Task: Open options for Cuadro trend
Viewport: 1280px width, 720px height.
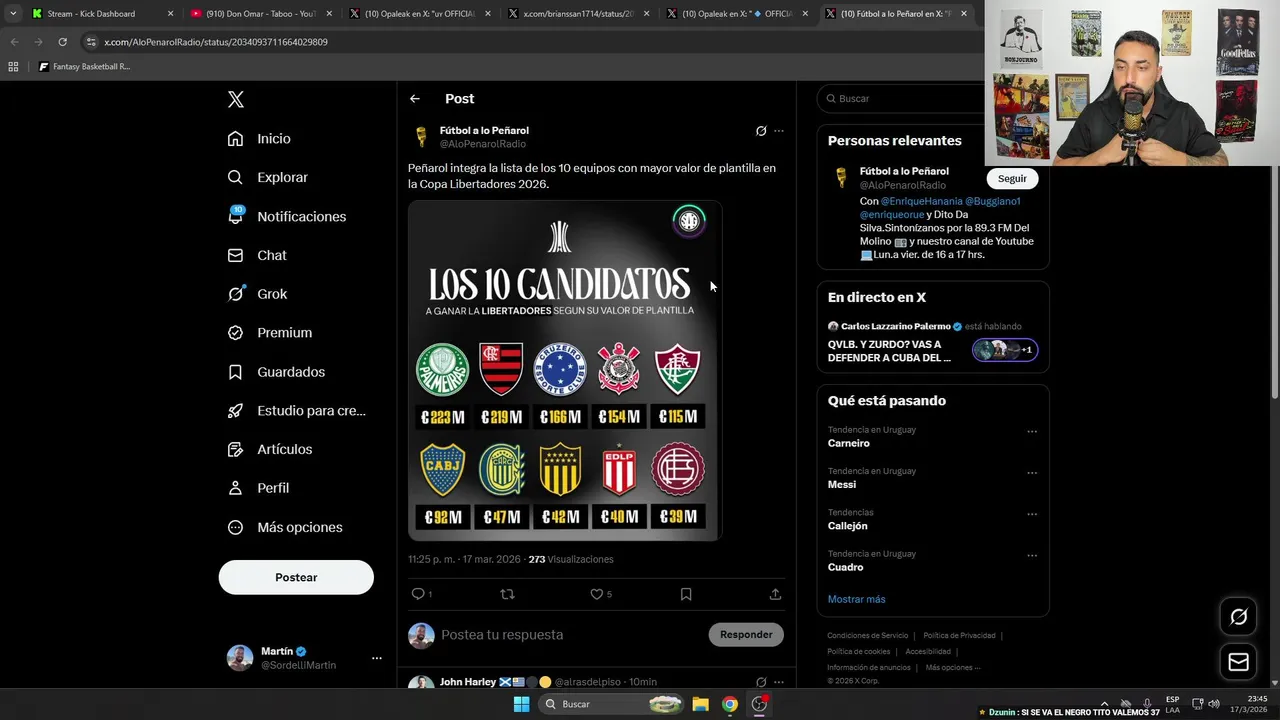Action: coord(1032,556)
